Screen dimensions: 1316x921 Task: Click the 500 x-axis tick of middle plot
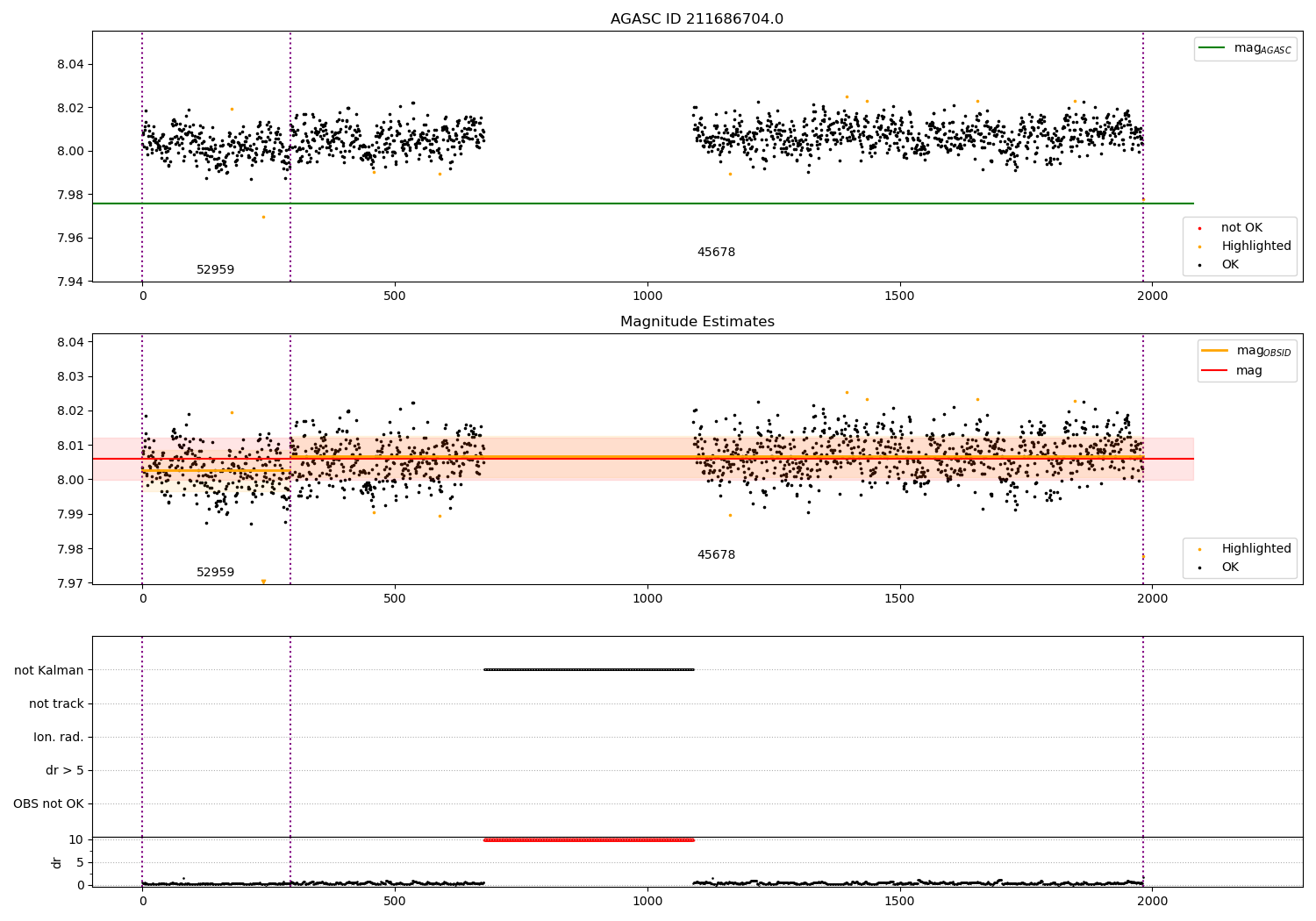pyautogui.click(x=395, y=598)
